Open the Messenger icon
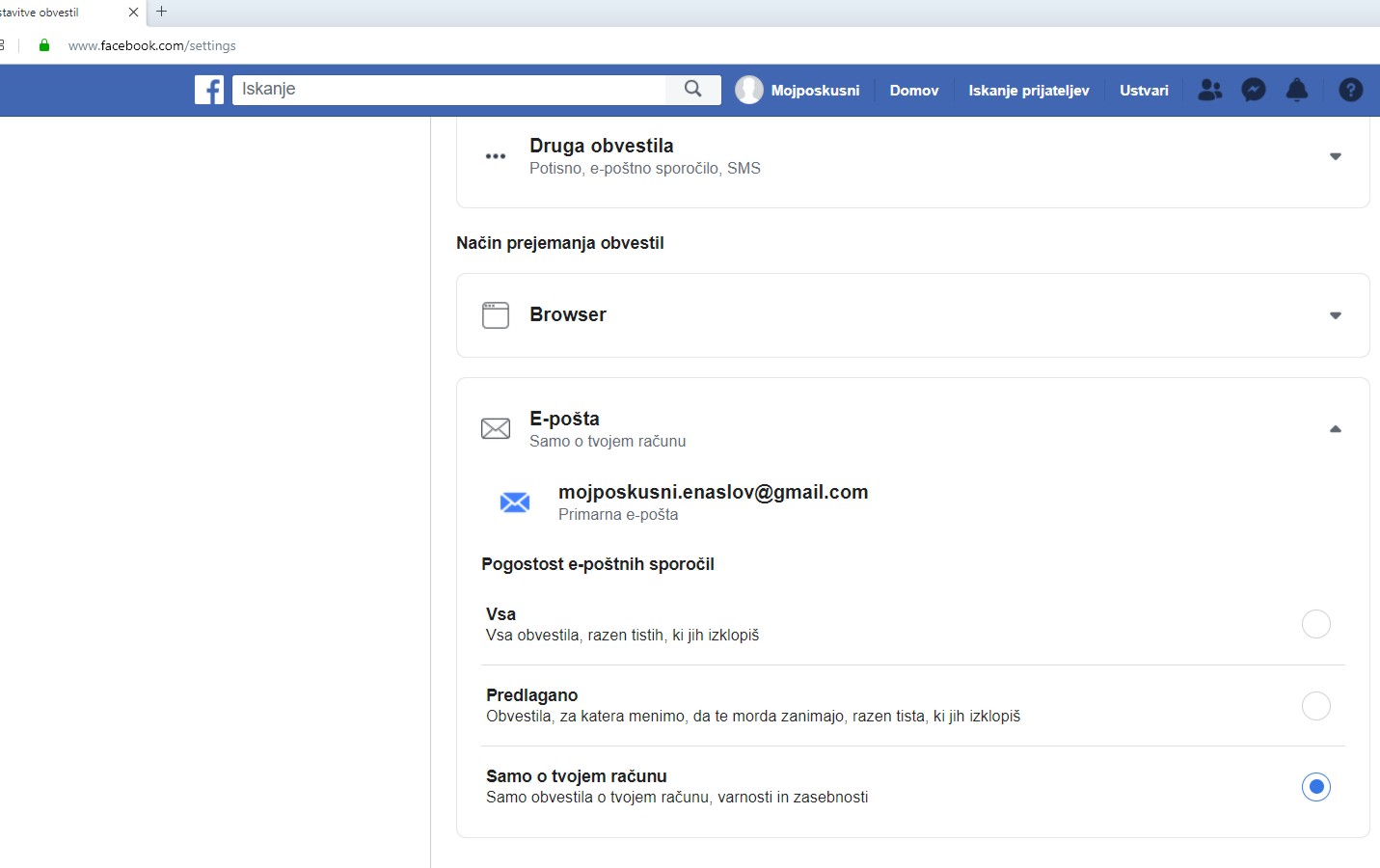The width and height of the screenshot is (1380, 868). pyautogui.click(x=1254, y=90)
